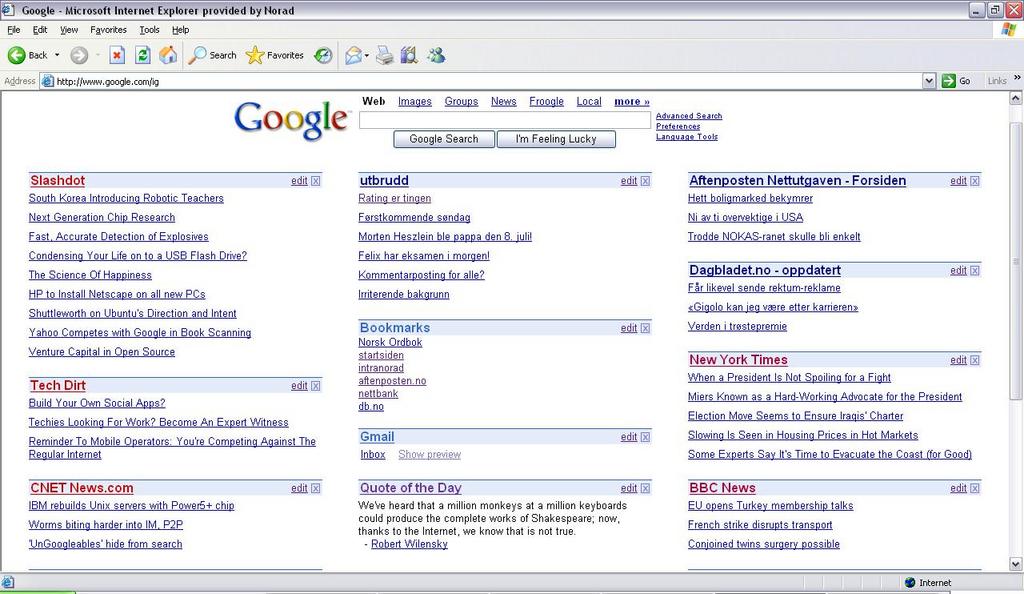This screenshot has width=1024, height=594.
Task: Open the News search tab
Action: point(504,102)
